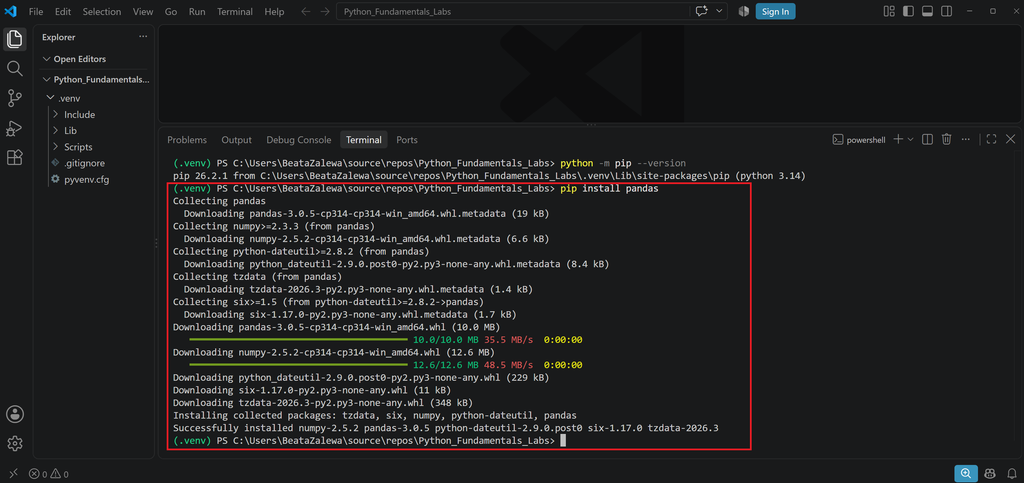
Task: Open Explorer more actions ellipsis
Action: [143, 37]
